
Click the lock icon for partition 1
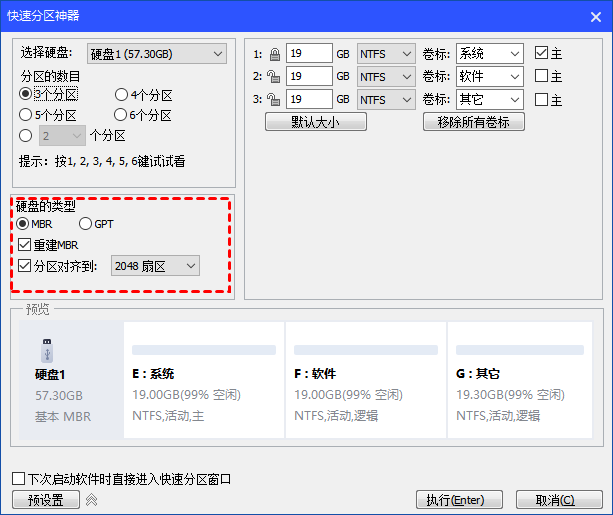click(x=274, y=54)
